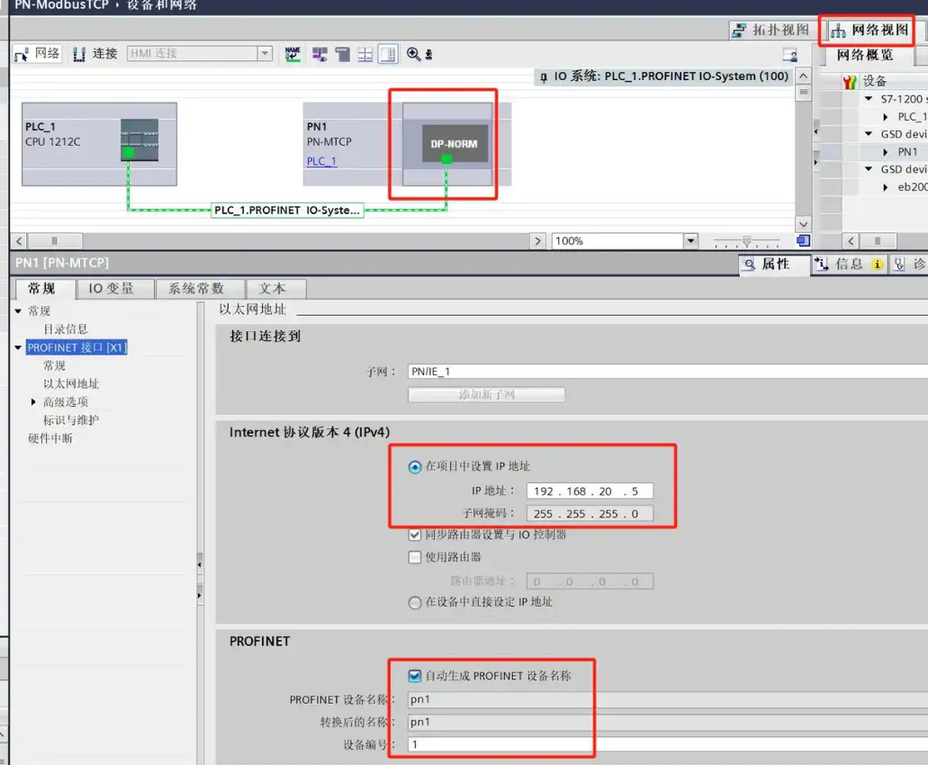928x765 pixels.
Task: Click the table/grid split icon in network toolbar
Action: [365, 54]
